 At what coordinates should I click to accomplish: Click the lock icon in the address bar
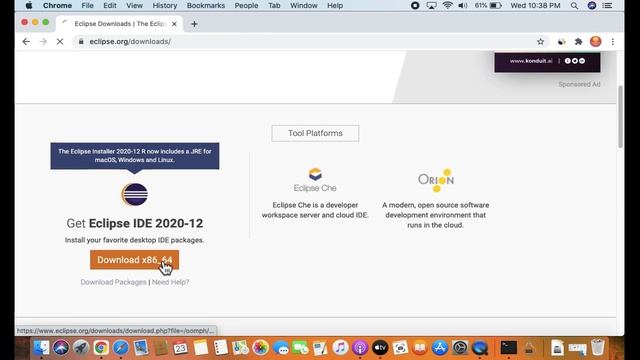[x=81, y=42]
